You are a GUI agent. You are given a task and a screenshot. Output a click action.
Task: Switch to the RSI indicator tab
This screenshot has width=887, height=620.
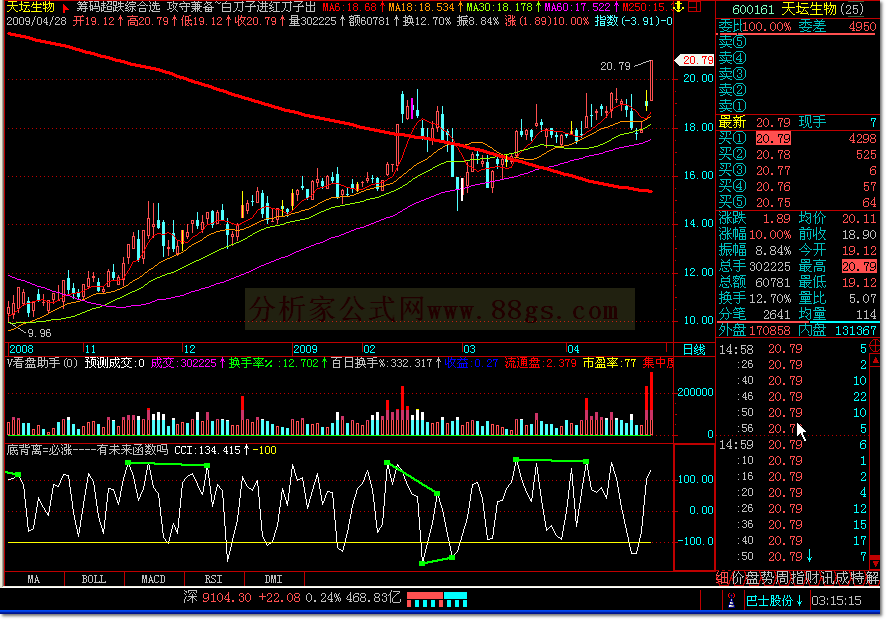click(x=214, y=579)
